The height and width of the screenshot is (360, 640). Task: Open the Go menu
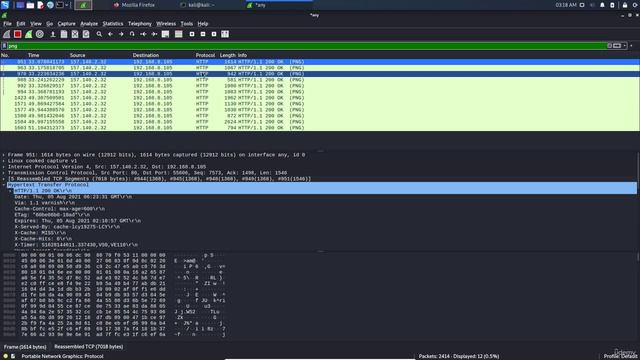pos(49,24)
